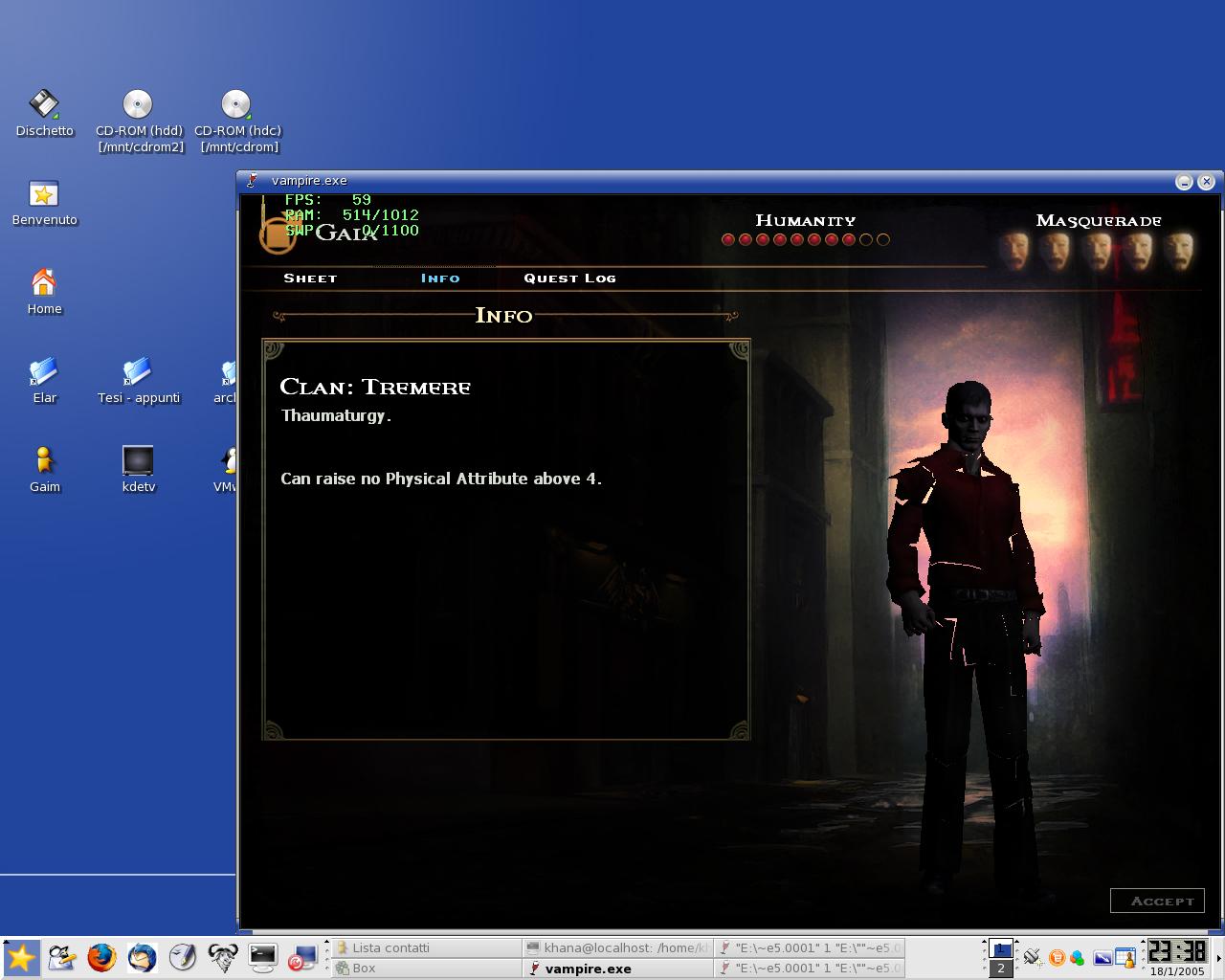Open the Benvenuto desktop icon
The image size is (1225, 980).
point(44,203)
